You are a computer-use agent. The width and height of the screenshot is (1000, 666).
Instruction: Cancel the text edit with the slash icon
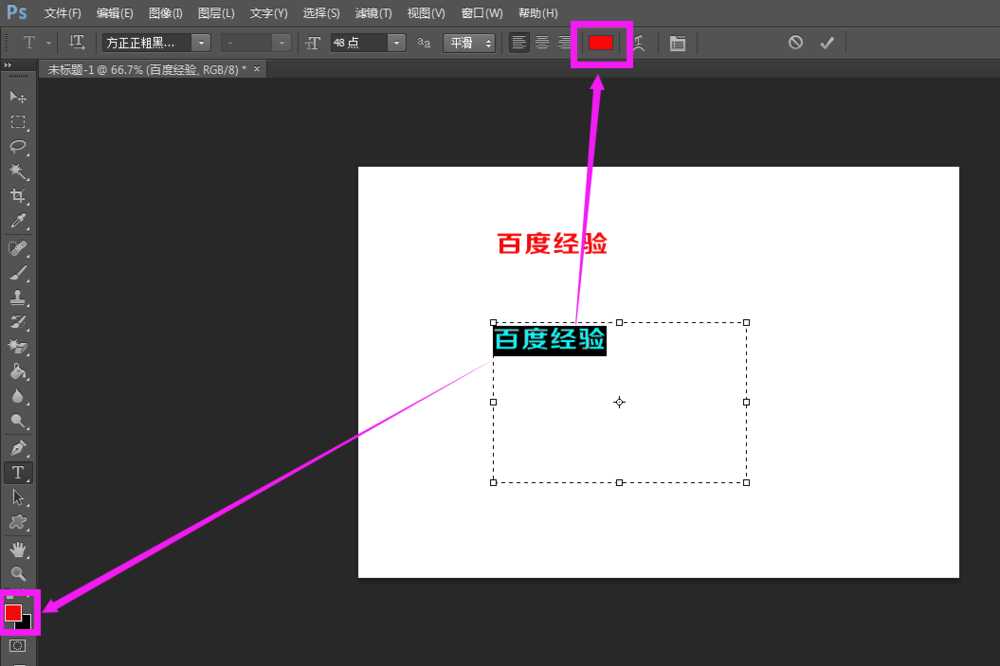point(795,42)
